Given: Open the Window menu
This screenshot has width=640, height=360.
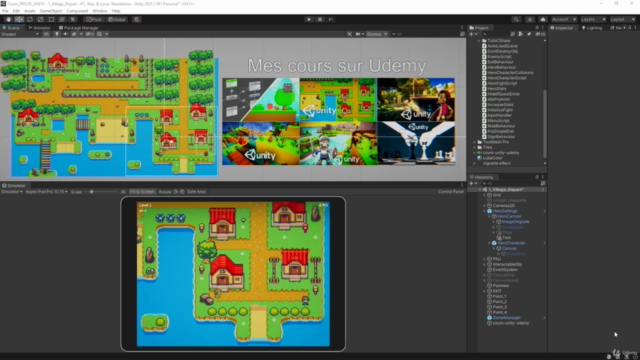Looking at the screenshot, I should click(x=100, y=11).
